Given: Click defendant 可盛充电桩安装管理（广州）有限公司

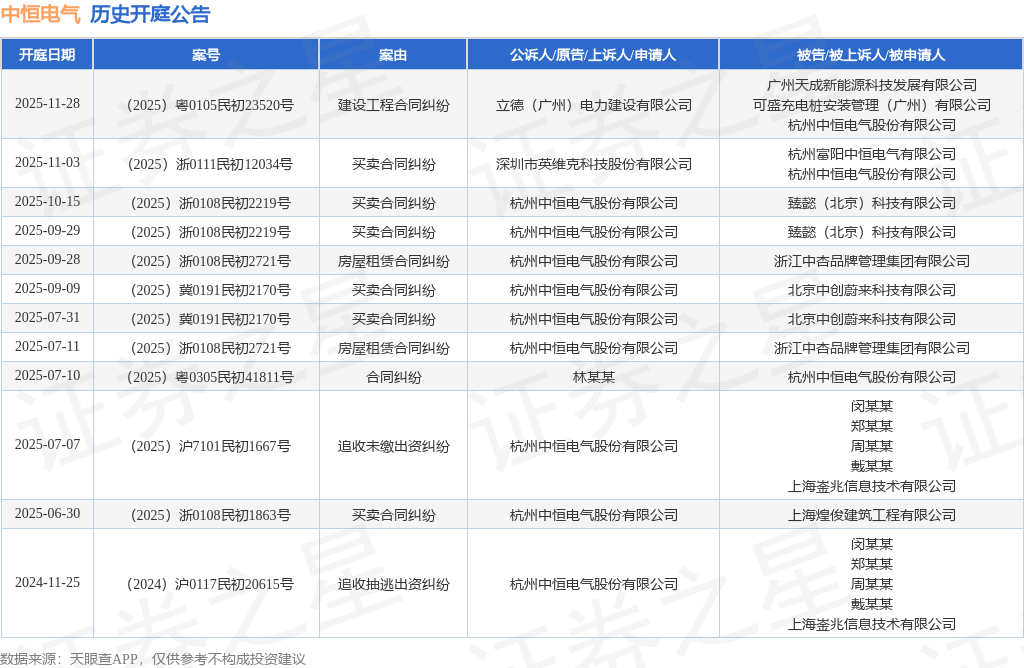Looking at the screenshot, I should point(871,105).
